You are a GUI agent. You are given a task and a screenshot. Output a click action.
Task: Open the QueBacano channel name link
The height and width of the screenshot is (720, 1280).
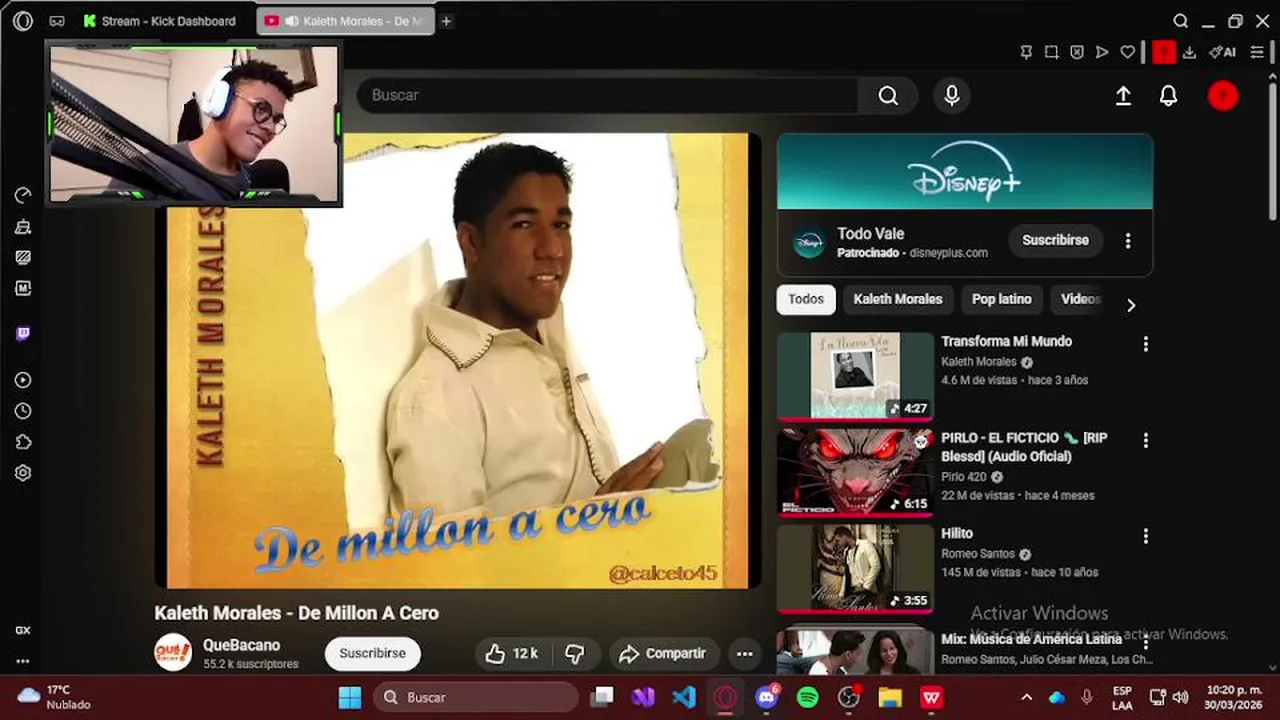[x=241, y=645]
